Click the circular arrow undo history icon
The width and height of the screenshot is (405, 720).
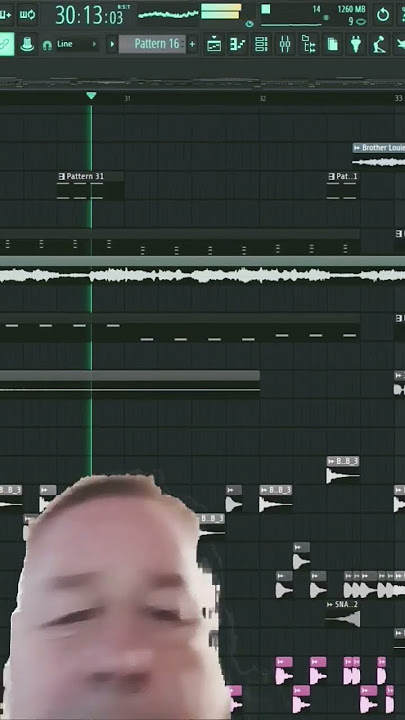tap(383, 15)
